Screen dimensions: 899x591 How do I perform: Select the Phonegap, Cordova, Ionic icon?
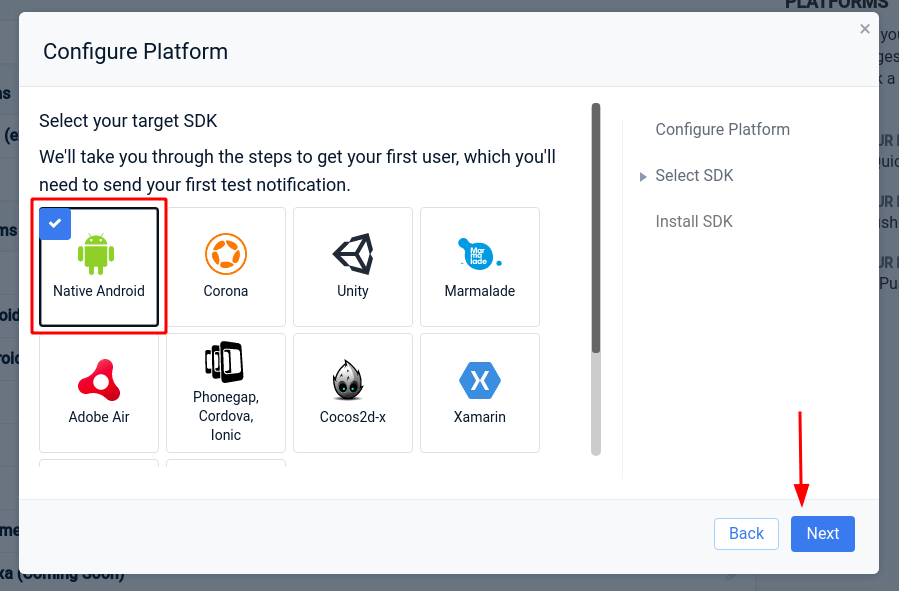(x=224, y=362)
